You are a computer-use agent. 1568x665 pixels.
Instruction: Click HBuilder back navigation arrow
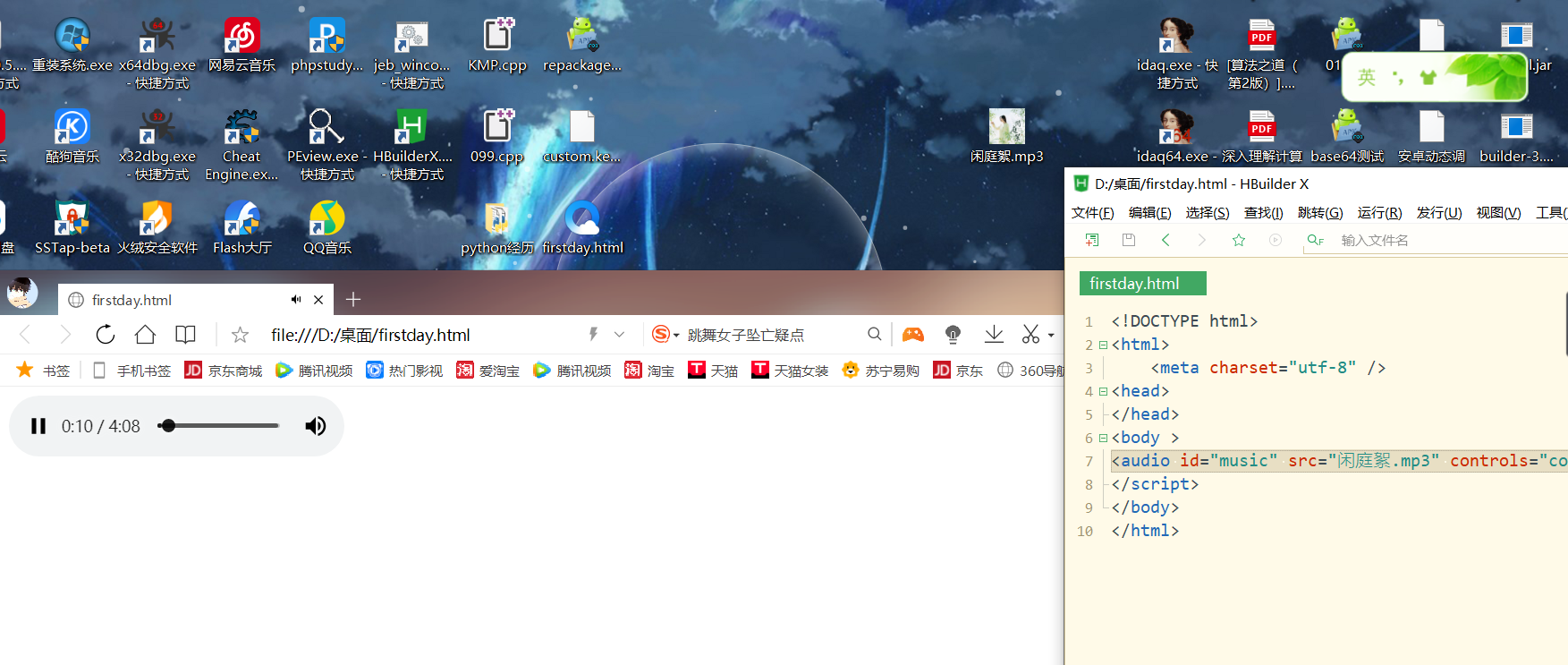[x=1165, y=240]
